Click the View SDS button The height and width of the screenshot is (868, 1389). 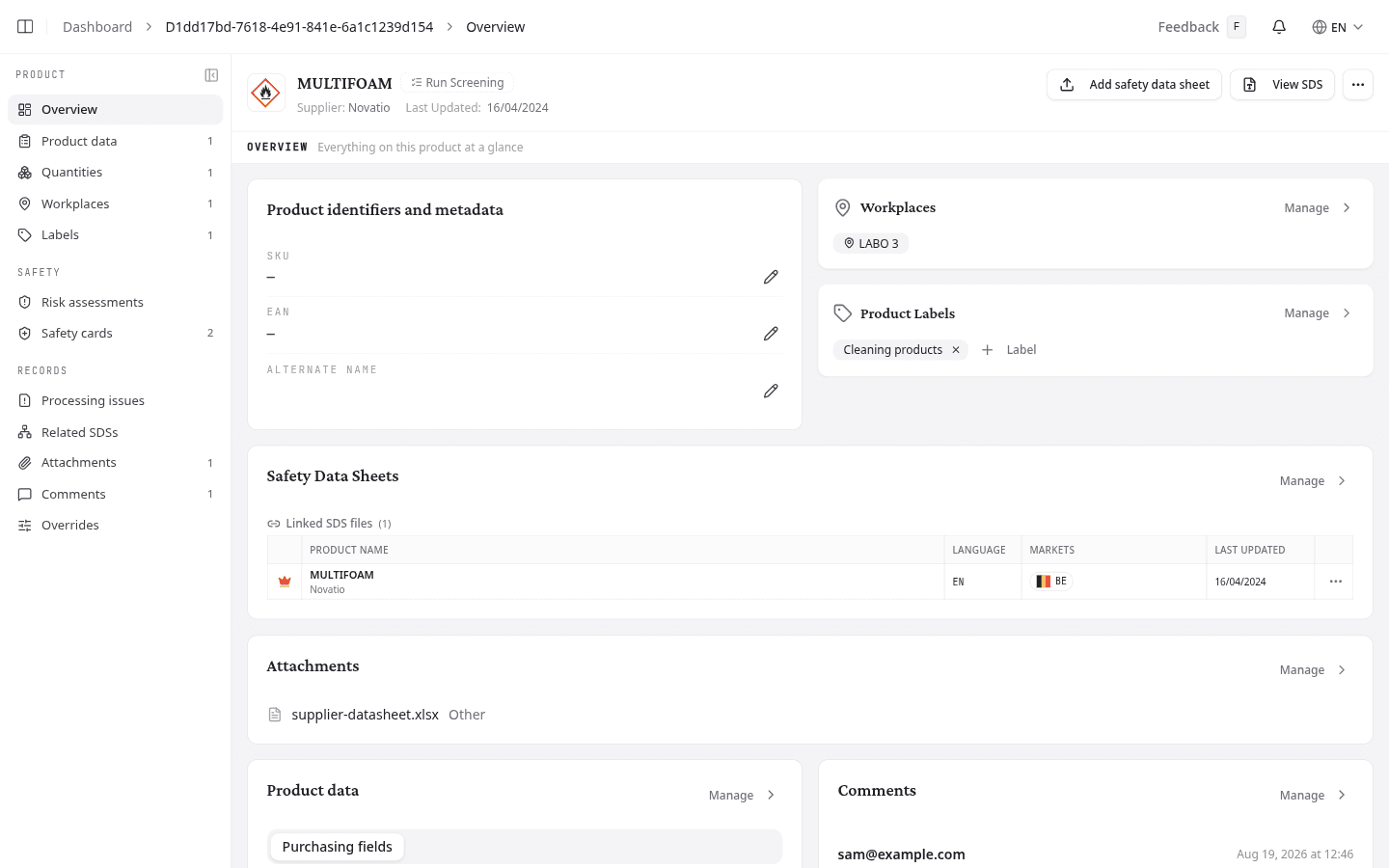pos(1282,85)
